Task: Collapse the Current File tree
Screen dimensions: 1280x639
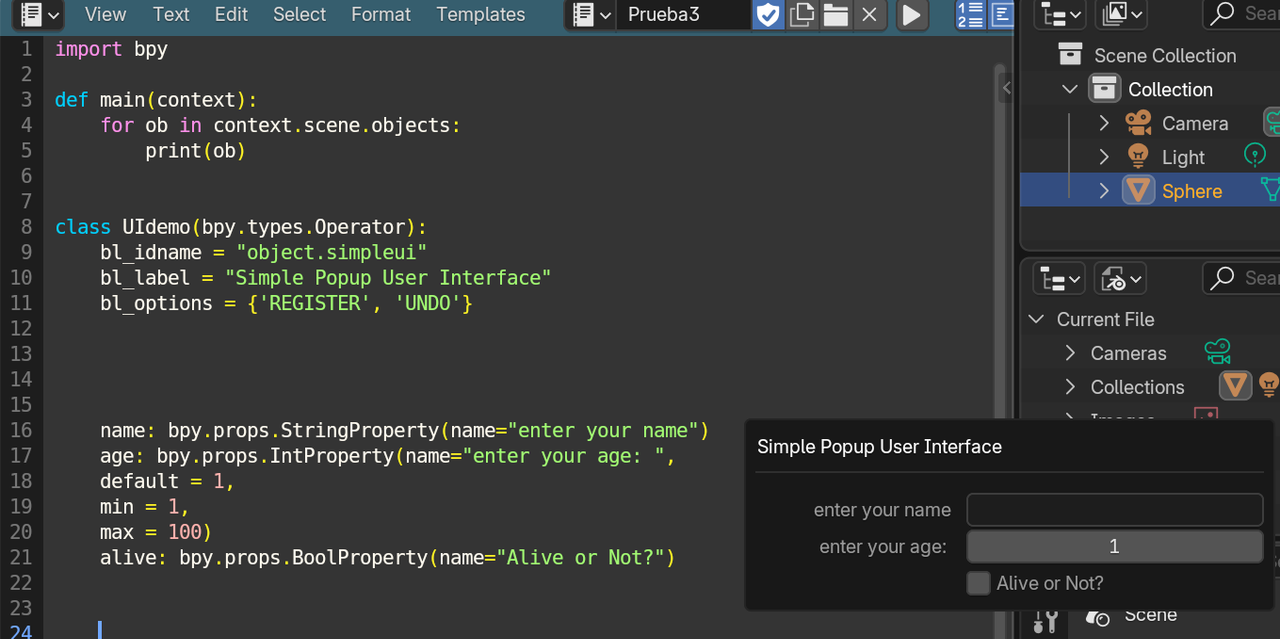Action: (x=1036, y=320)
